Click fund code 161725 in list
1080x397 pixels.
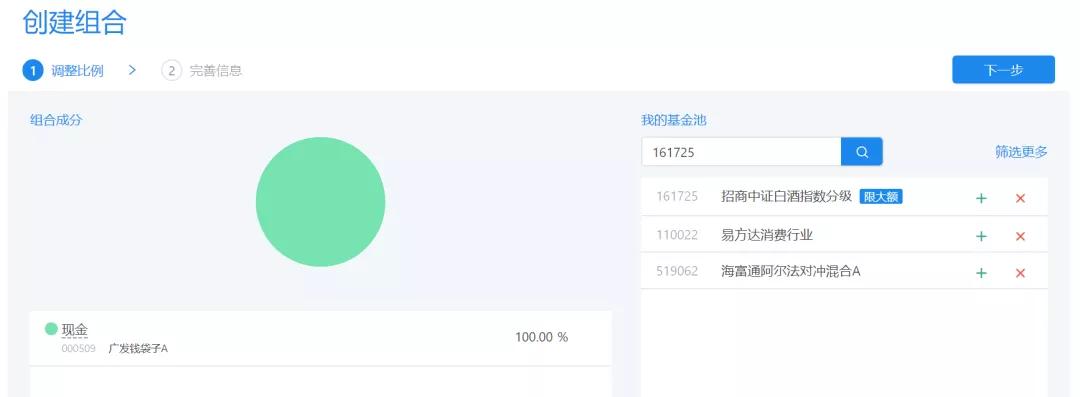[677, 196]
